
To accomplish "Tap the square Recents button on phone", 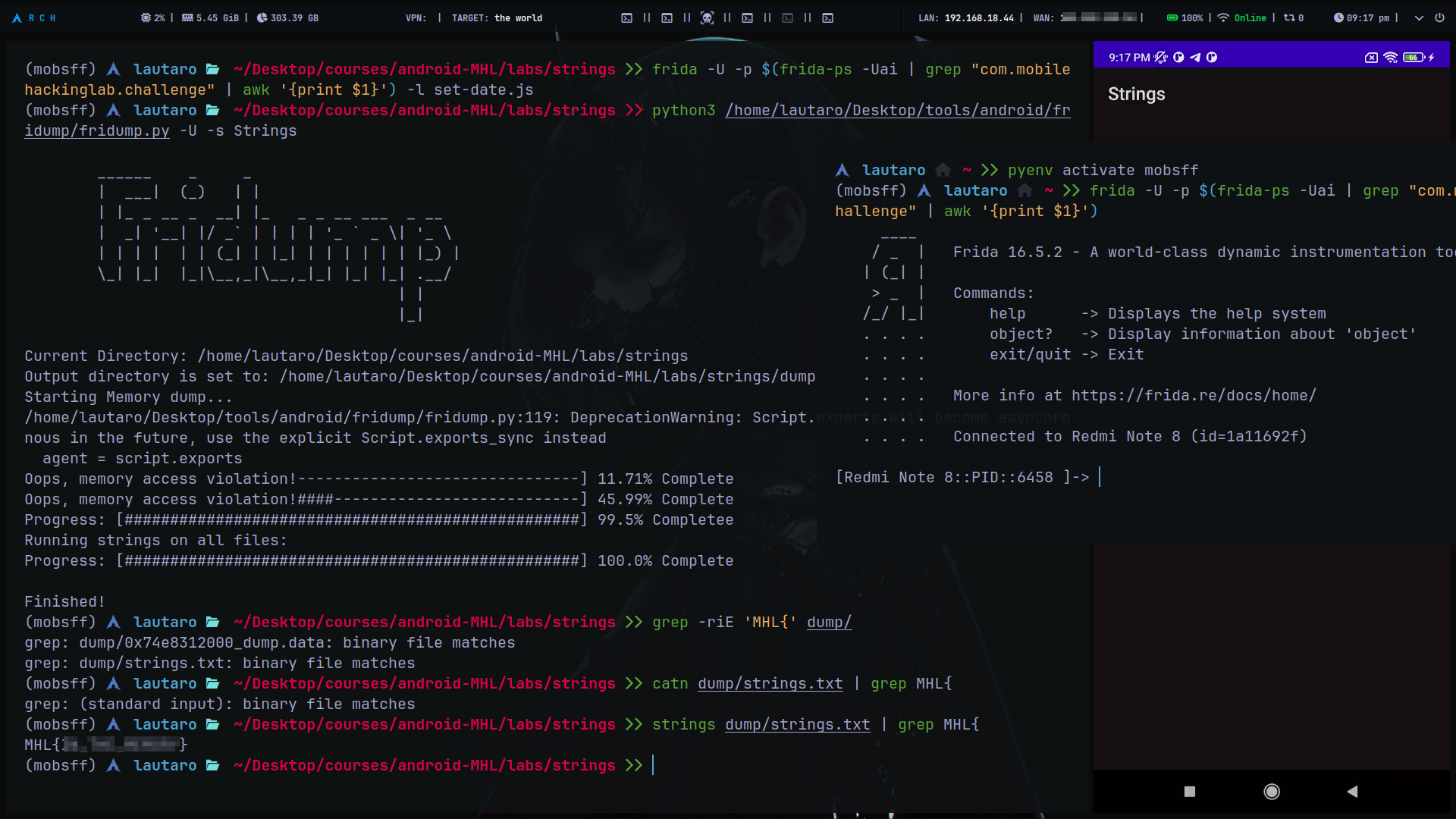I will (x=1189, y=791).
